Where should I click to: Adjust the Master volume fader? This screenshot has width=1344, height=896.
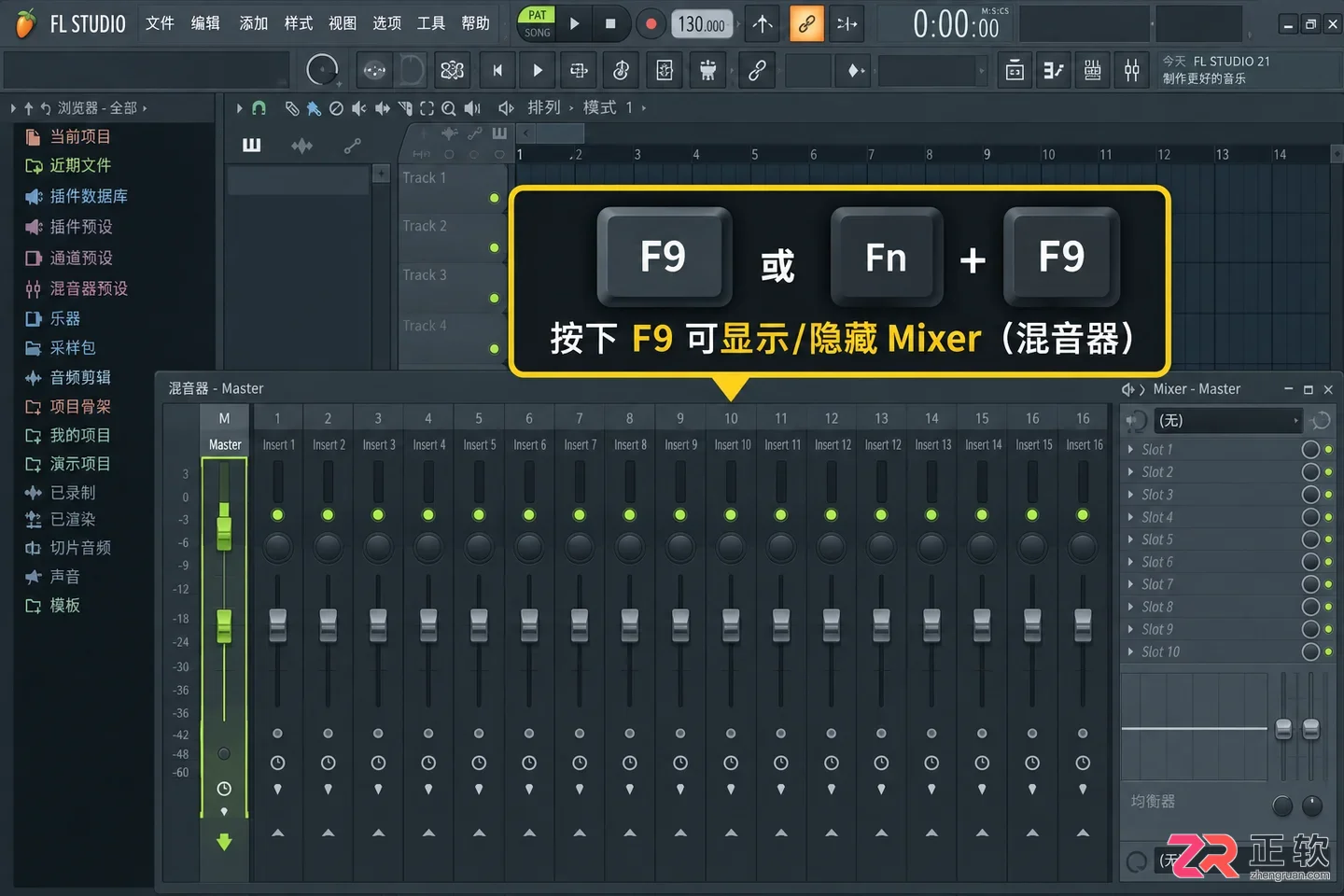pos(224,625)
